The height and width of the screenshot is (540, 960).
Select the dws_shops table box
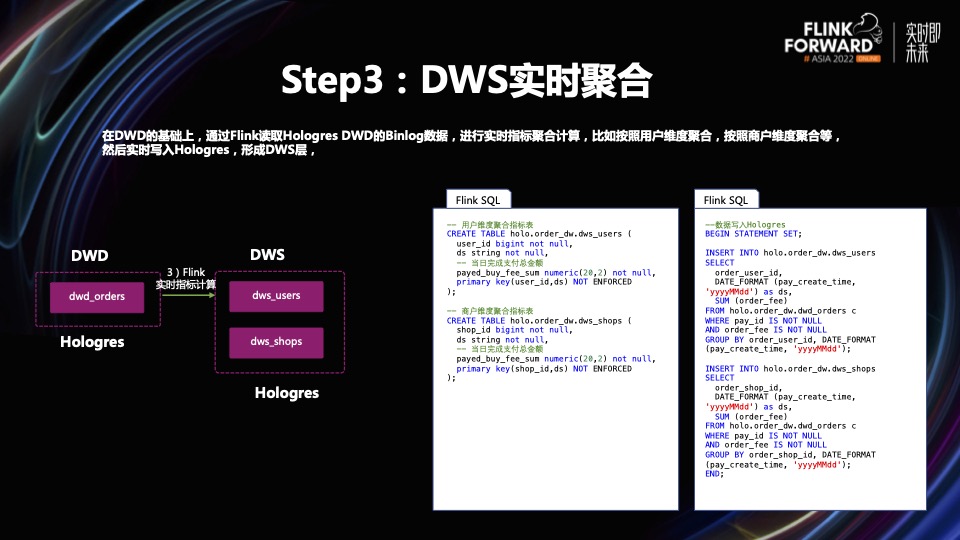tap(276, 342)
